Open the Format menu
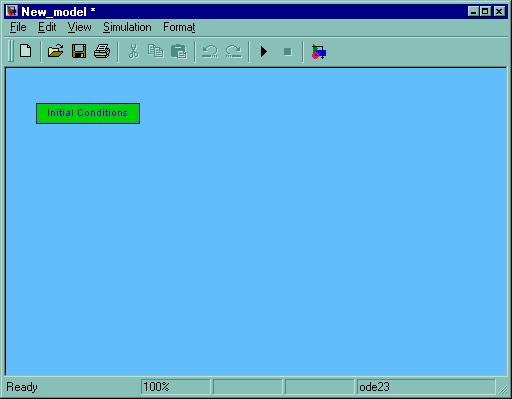 (179, 27)
